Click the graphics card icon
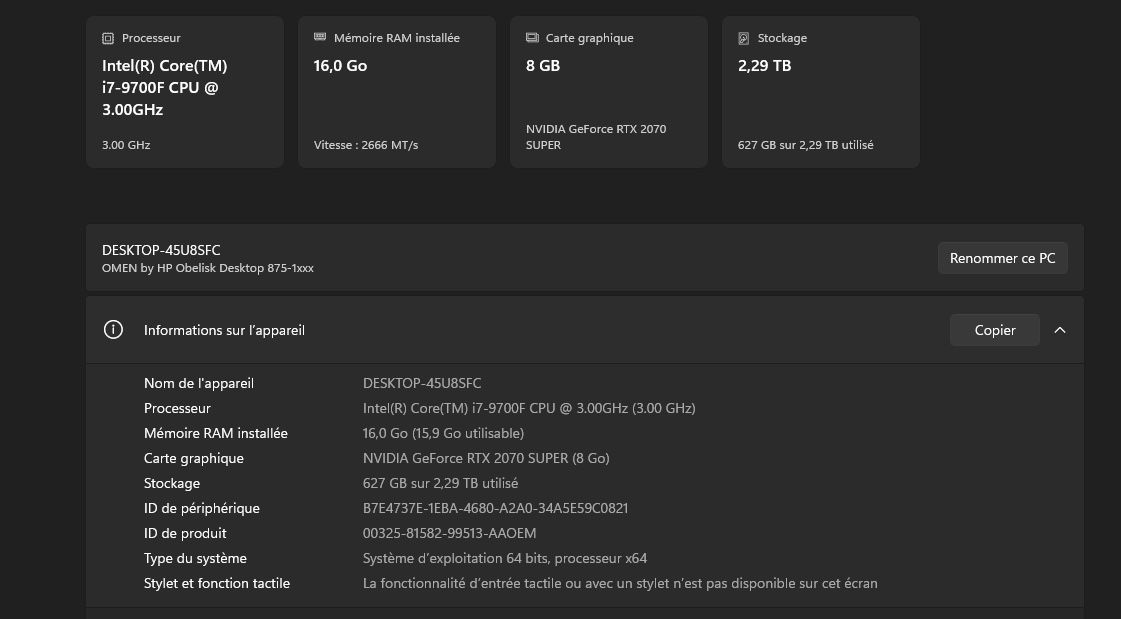The width and height of the screenshot is (1121, 619). tap(532, 37)
